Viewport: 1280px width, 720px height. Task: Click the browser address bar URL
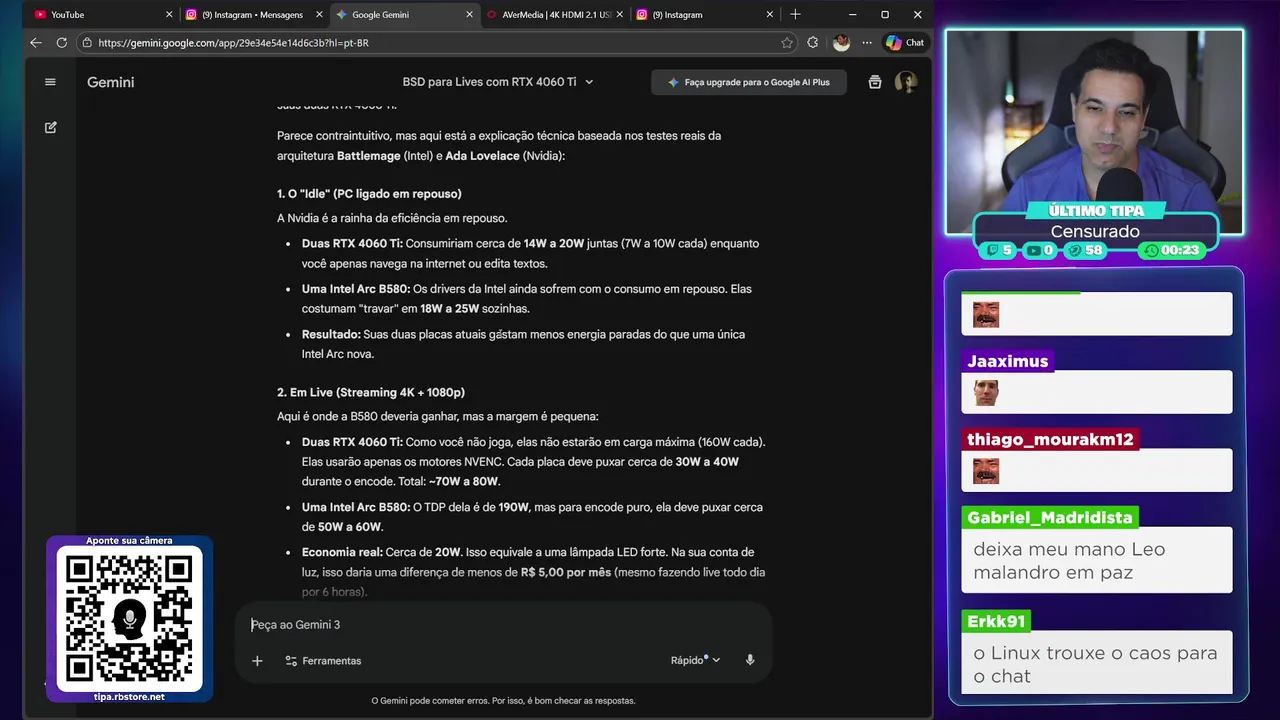[x=233, y=43]
